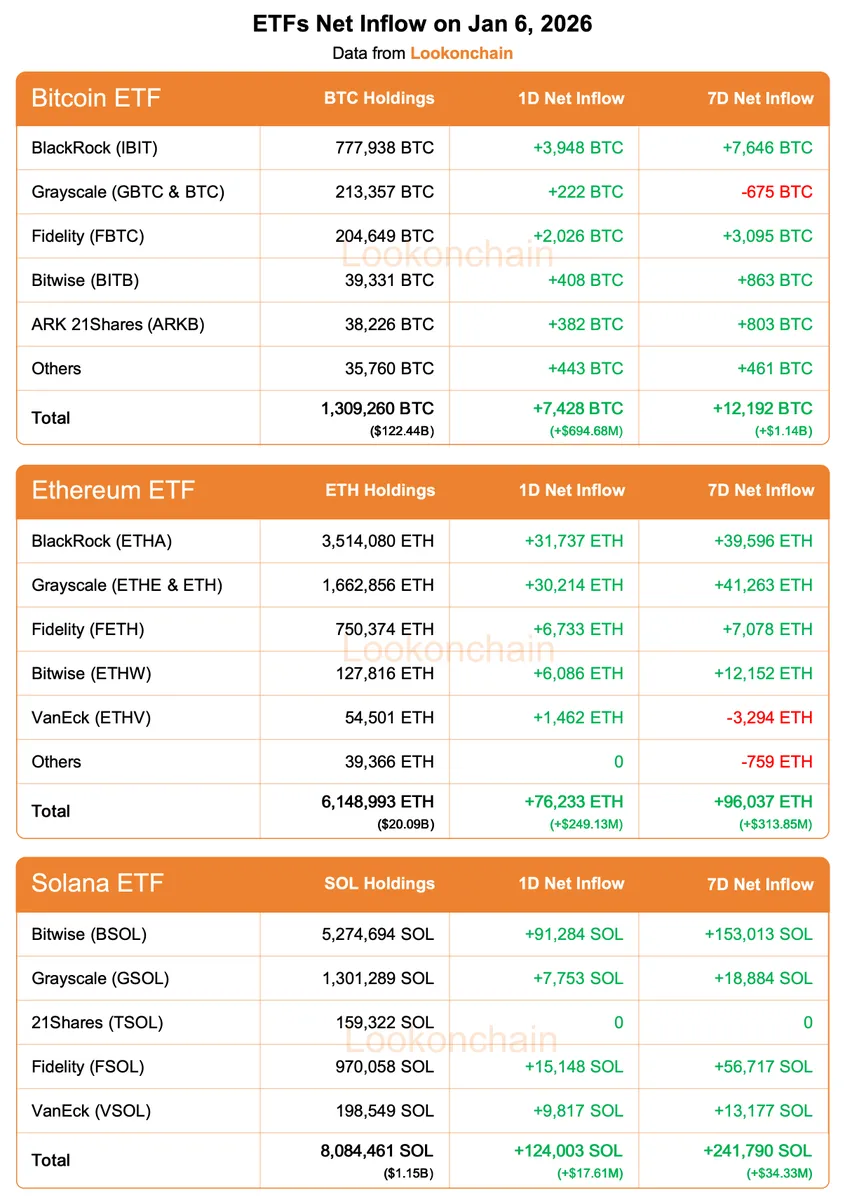This screenshot has width=845, height=1200.
Task: Select the BTC Holdings column header
Action: (x=379, y=98)
